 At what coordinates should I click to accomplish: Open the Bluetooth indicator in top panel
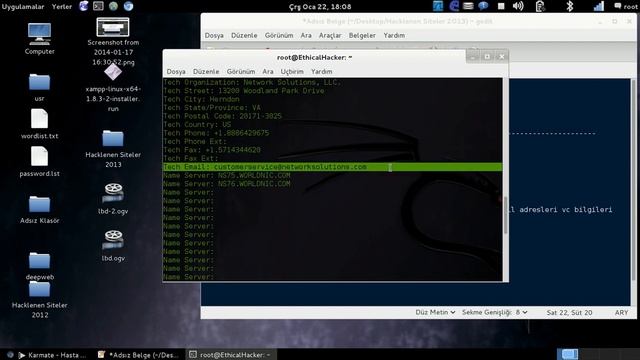[570, 6]
